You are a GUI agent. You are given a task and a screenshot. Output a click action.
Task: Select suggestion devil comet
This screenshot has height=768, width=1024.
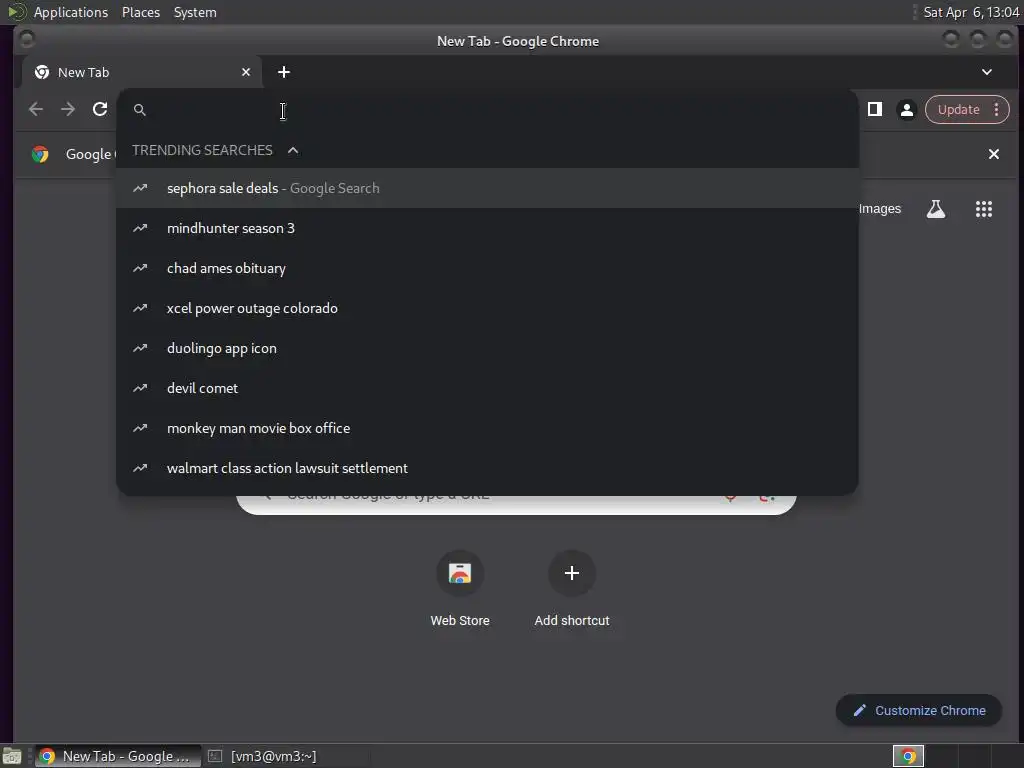click(487, 388)
